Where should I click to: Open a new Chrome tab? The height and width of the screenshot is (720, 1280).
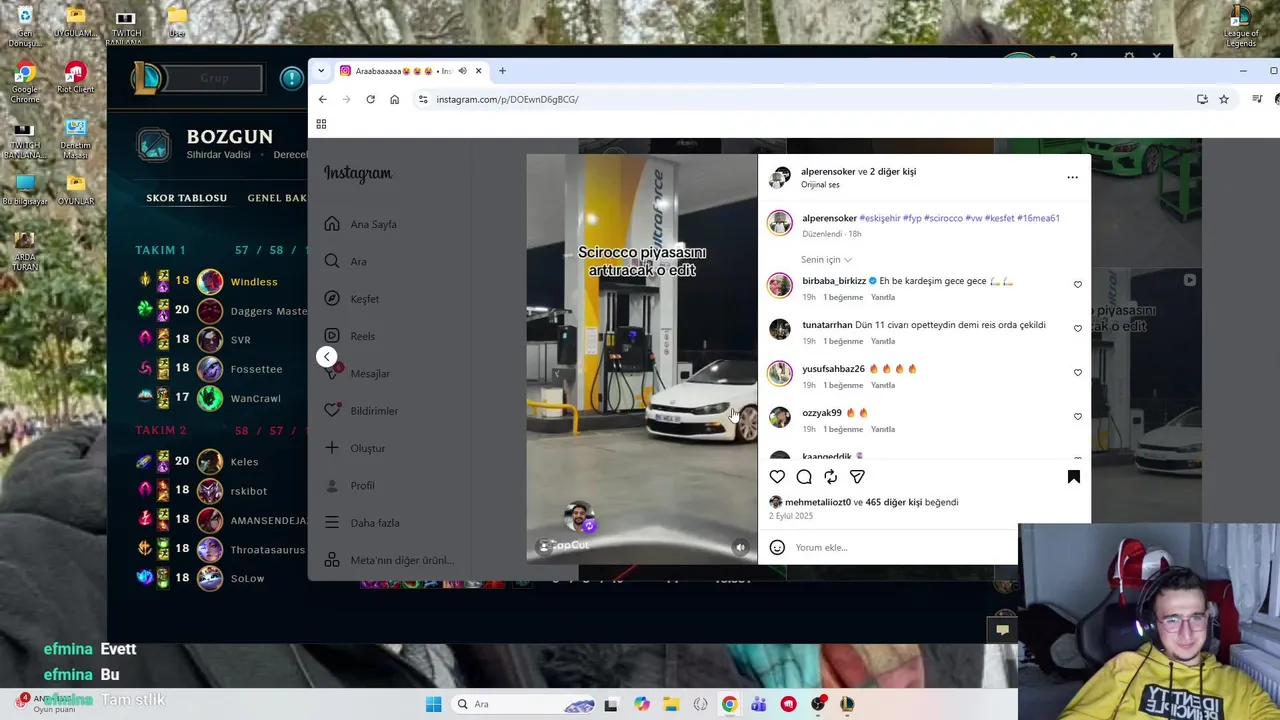pos(502,71)
